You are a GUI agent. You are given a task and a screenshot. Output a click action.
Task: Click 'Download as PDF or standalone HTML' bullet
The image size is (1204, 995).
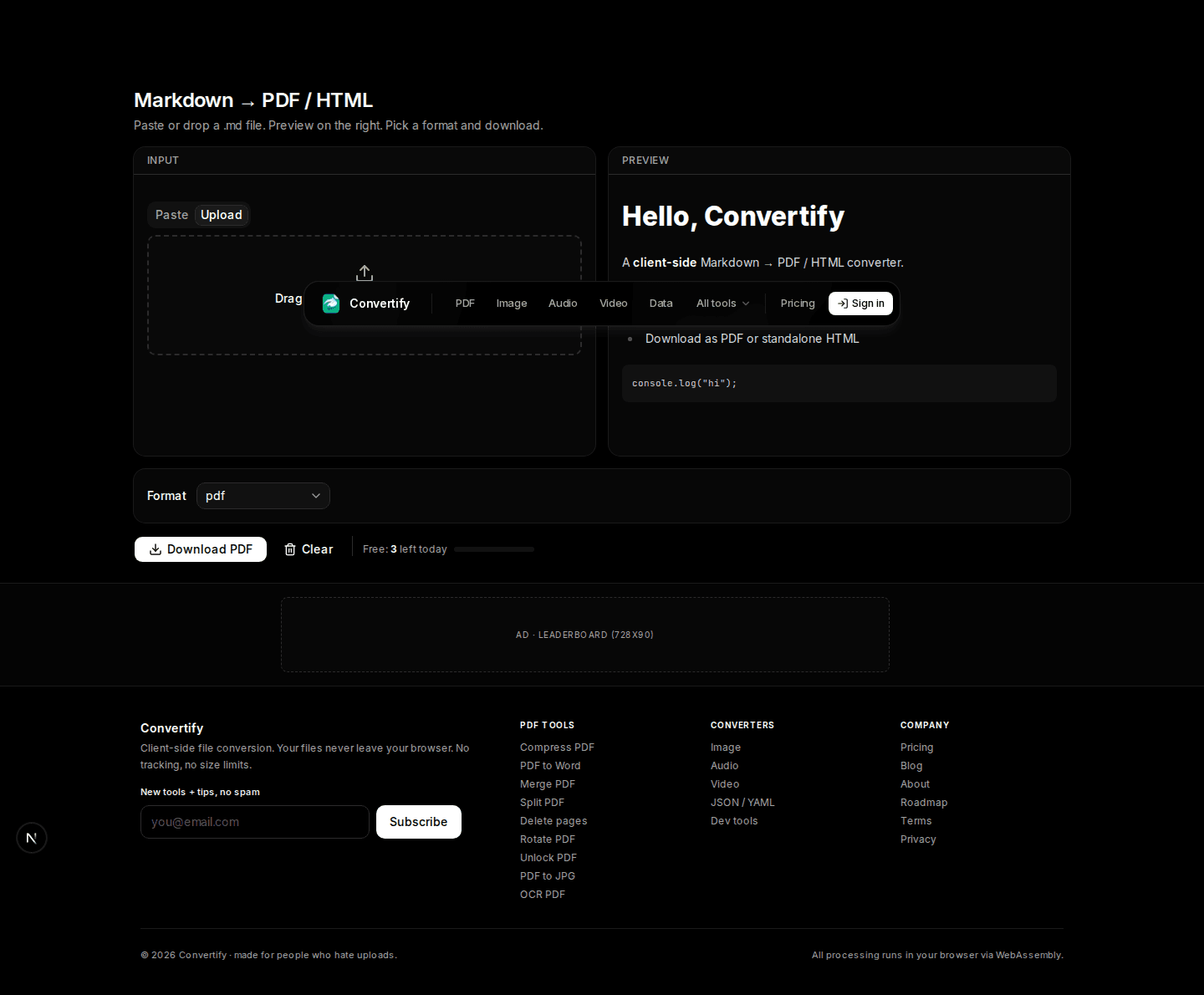(752, 339)
